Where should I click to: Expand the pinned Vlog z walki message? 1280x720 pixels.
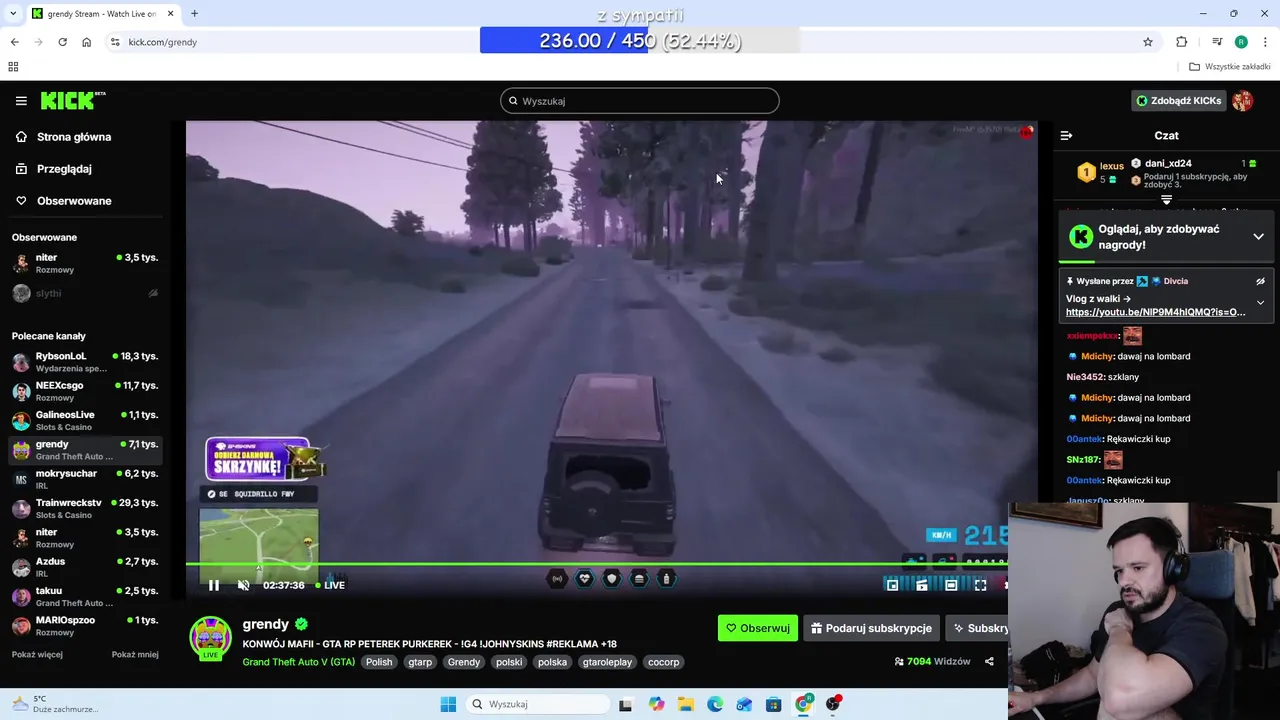point(1260,302)
